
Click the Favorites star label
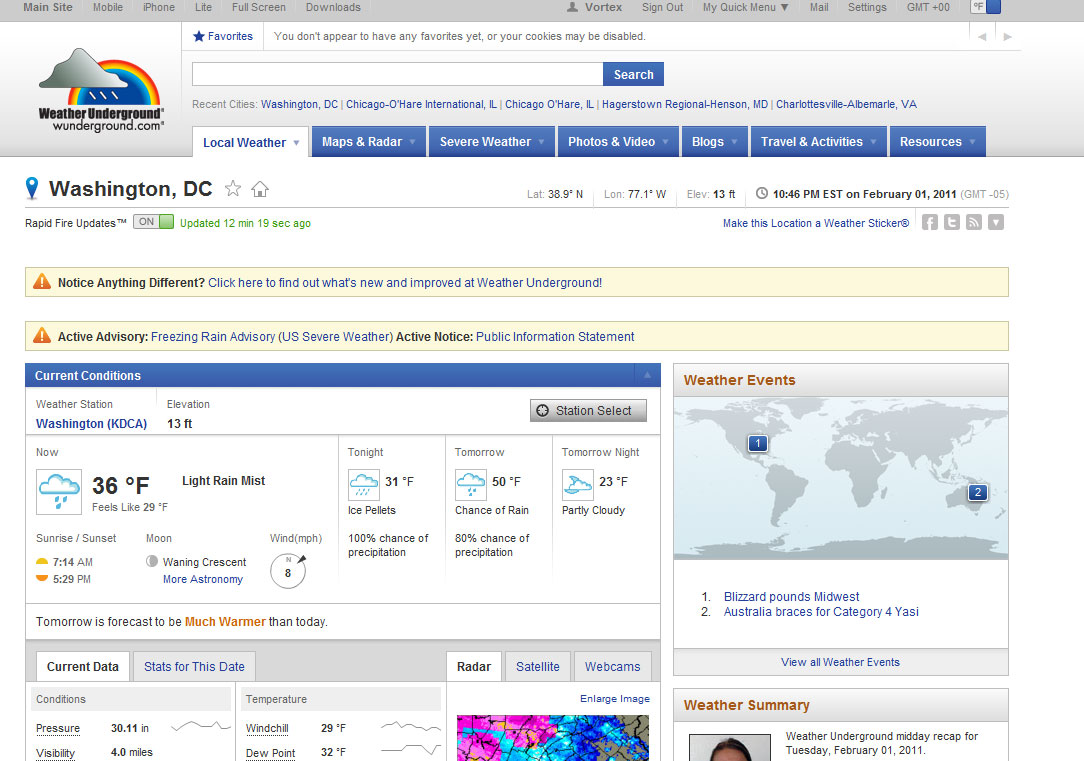(x=223, y=36)
